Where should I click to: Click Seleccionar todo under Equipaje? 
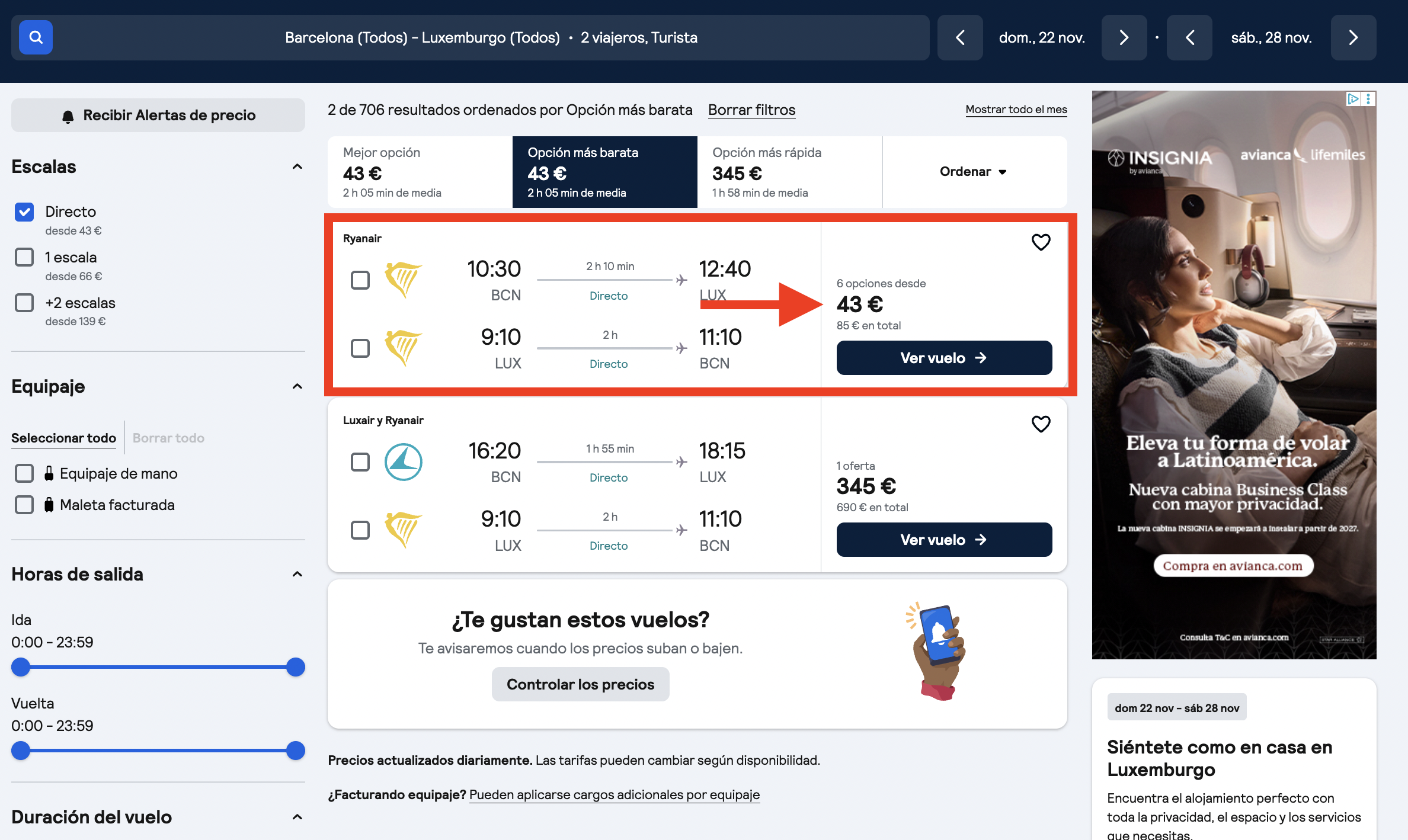[63, 438]
